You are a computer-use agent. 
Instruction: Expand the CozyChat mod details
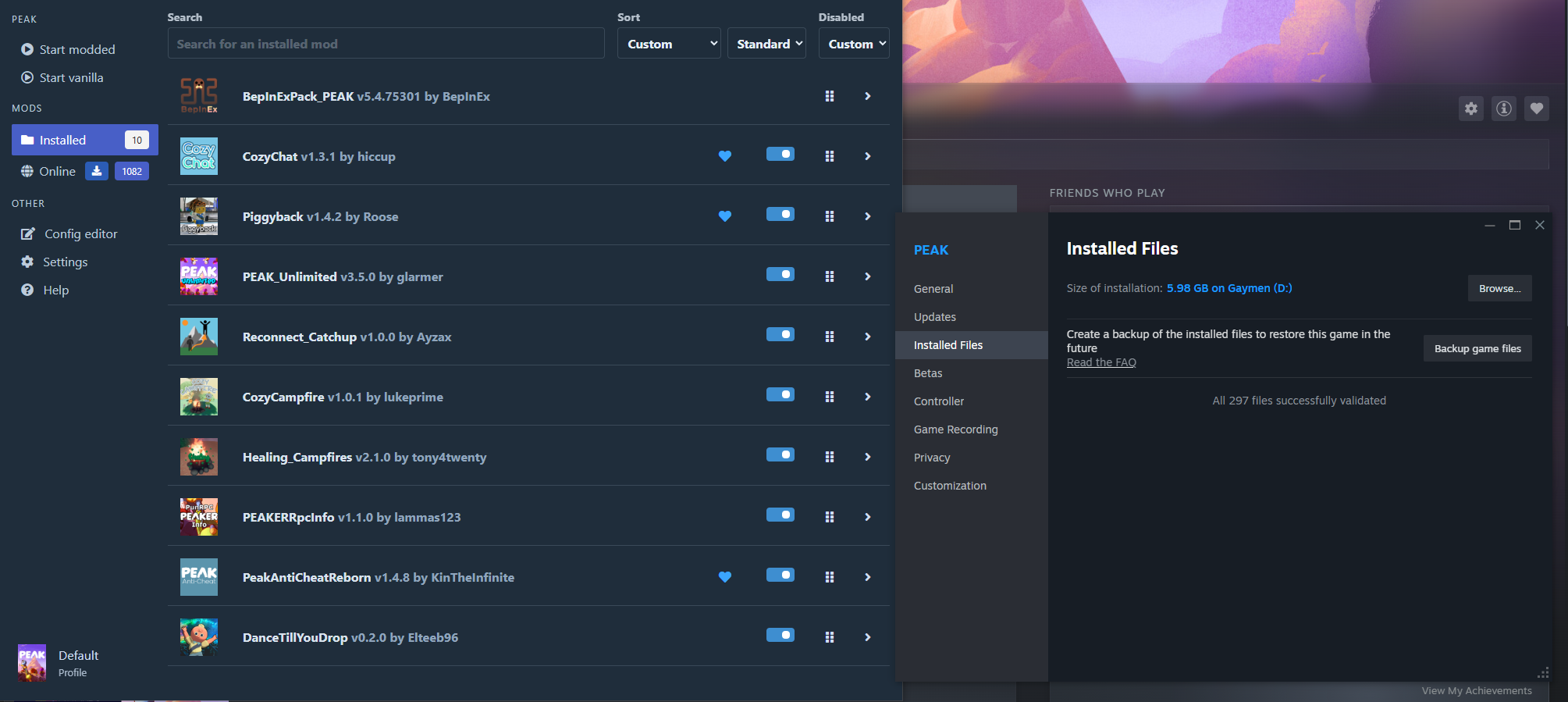867,156
